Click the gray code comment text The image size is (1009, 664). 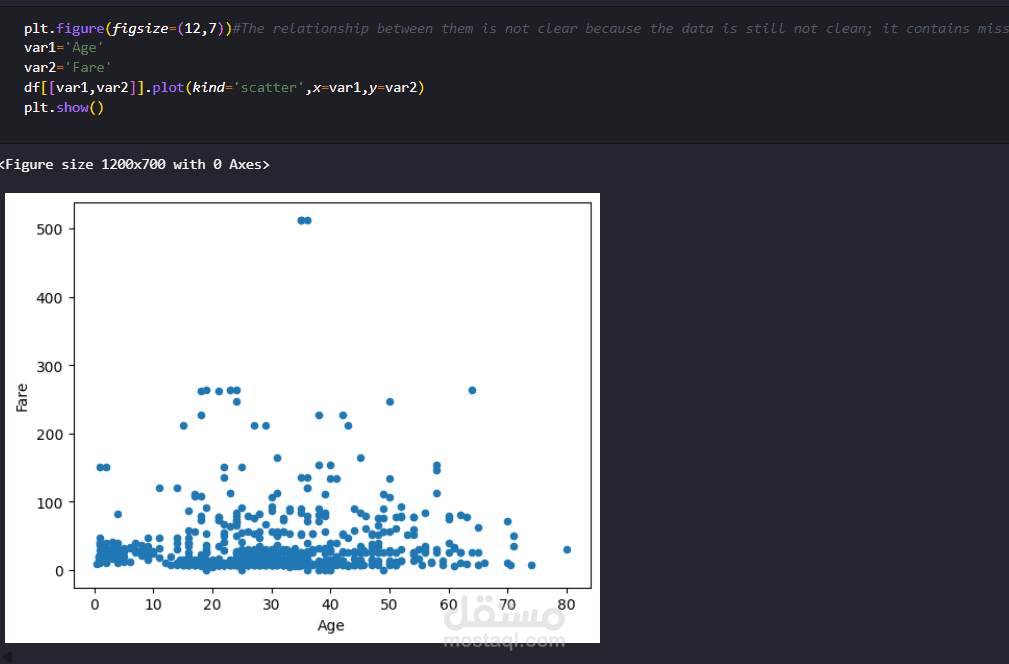pyautogui.click(x=620, y=28)
